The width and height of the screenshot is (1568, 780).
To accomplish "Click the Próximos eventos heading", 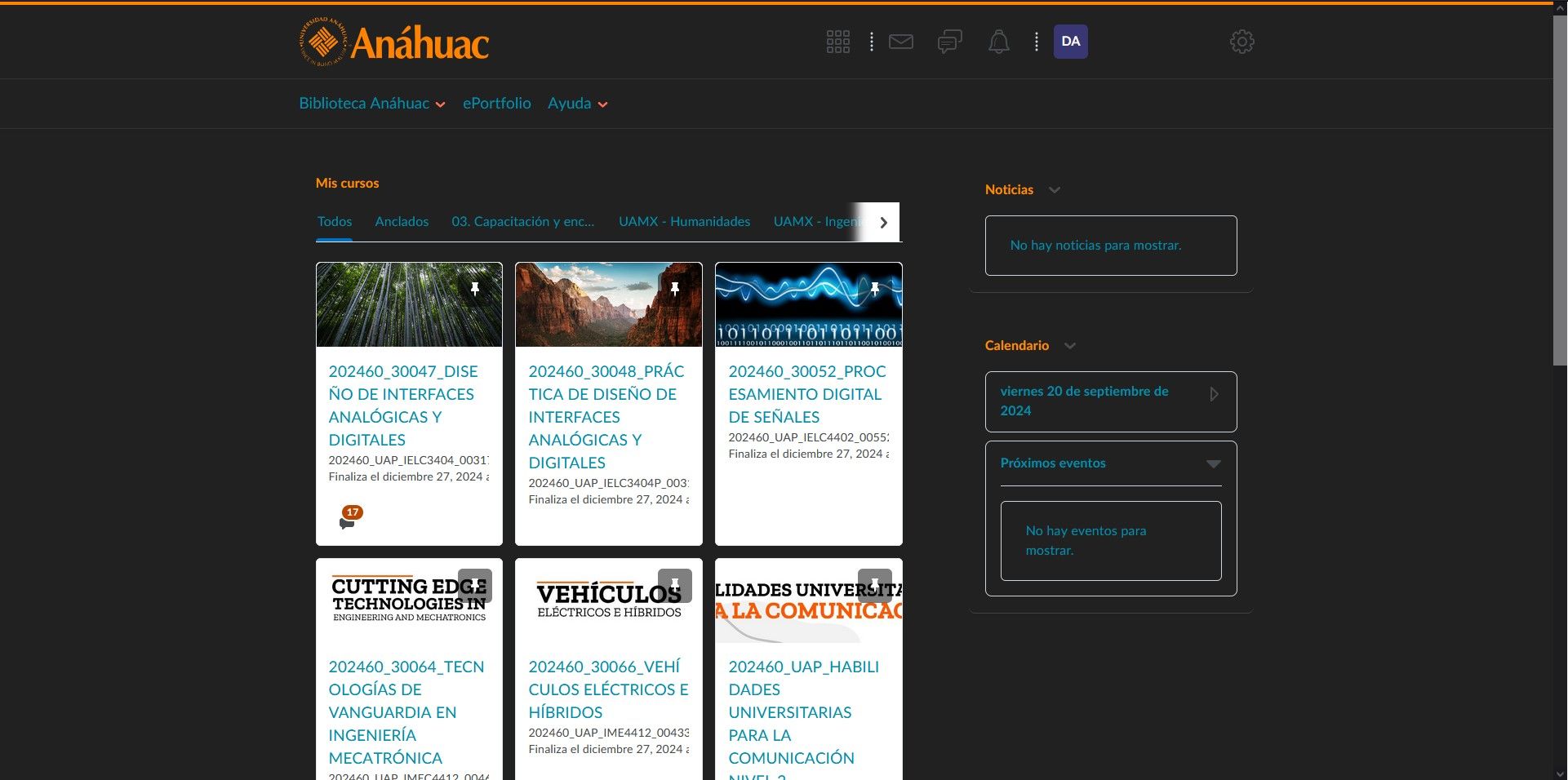I will pos(1053,463).
